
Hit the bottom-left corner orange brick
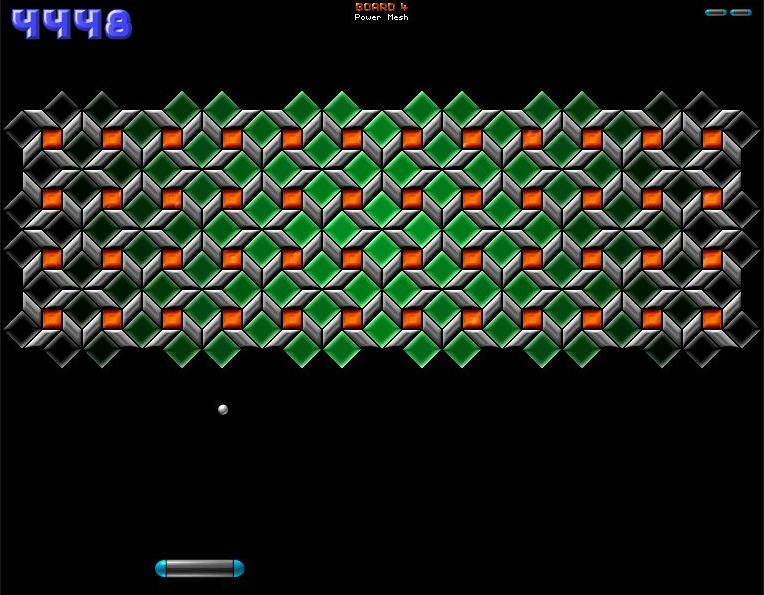[52, 318]
